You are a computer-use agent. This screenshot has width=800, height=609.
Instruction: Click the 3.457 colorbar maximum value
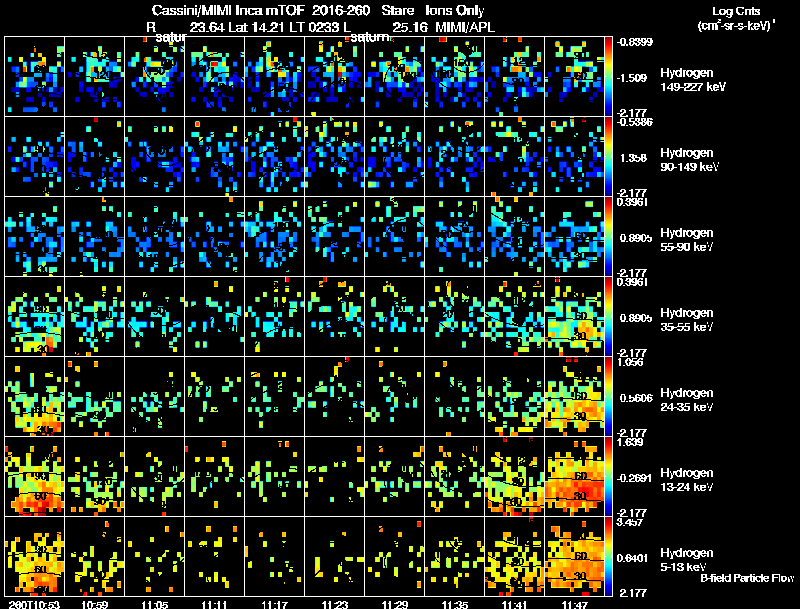[631, 522]
